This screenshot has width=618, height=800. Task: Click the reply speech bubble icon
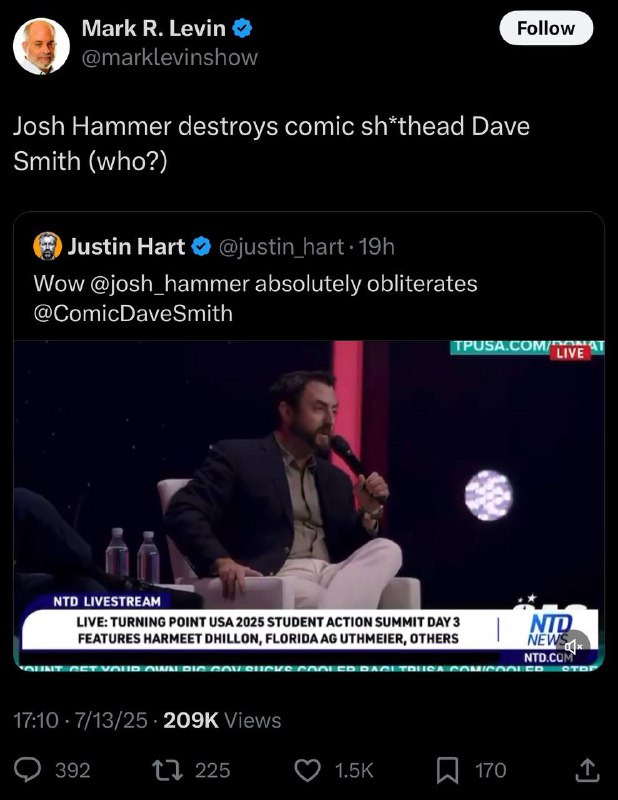click(27, 770)
